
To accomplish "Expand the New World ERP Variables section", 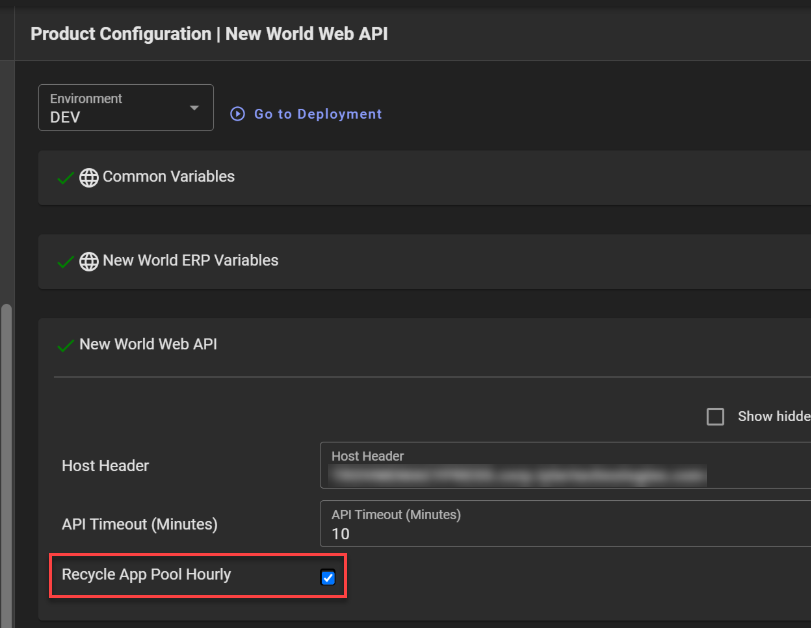I will pyautogui.click(x=424, y=261).
